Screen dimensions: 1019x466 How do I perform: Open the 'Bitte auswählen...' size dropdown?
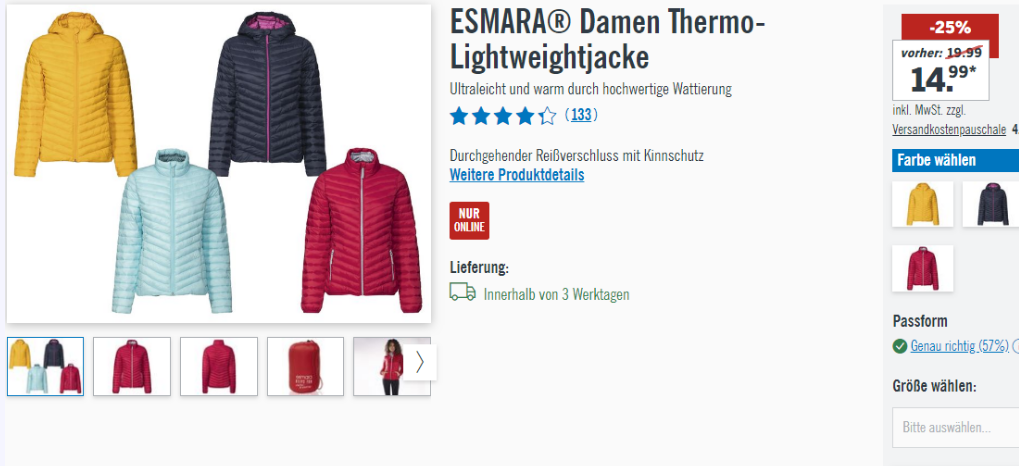click(955, 428)
